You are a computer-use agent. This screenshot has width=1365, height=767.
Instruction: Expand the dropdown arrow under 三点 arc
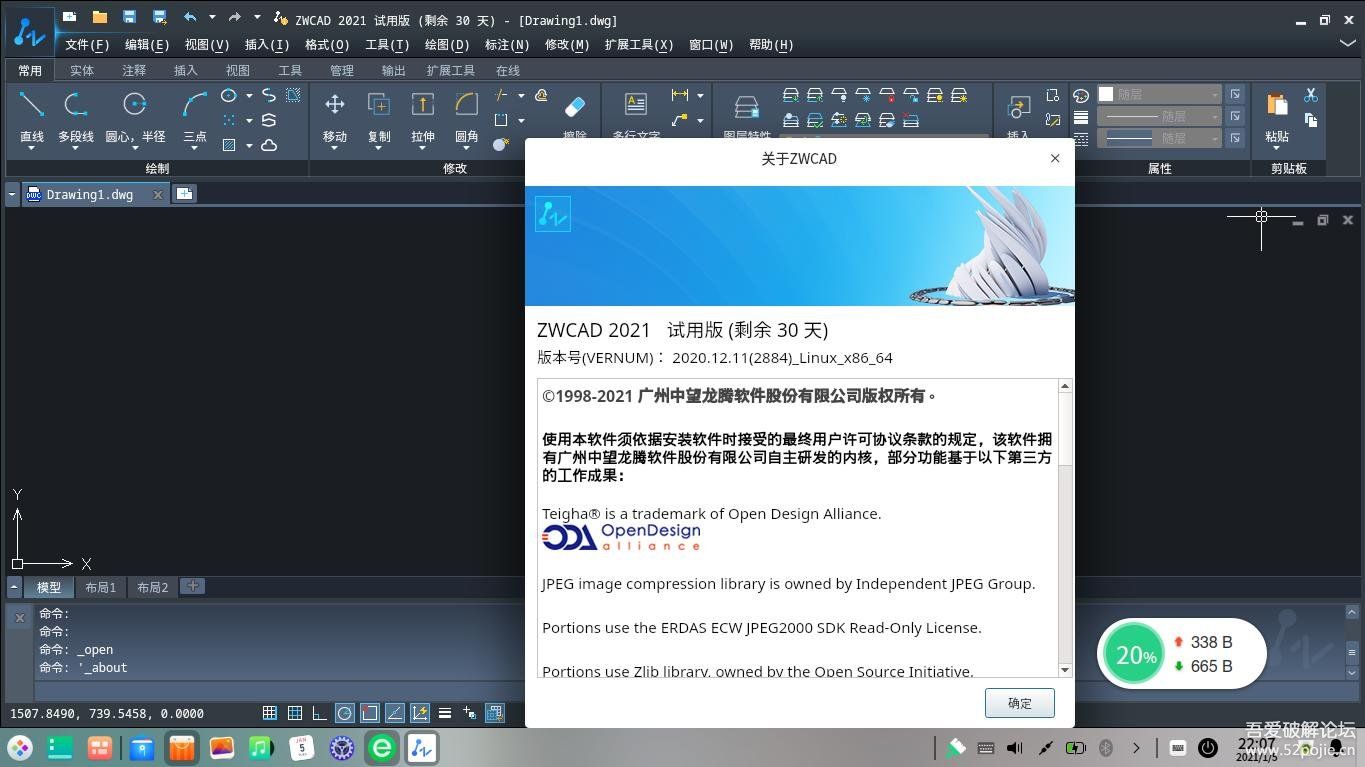195,148
